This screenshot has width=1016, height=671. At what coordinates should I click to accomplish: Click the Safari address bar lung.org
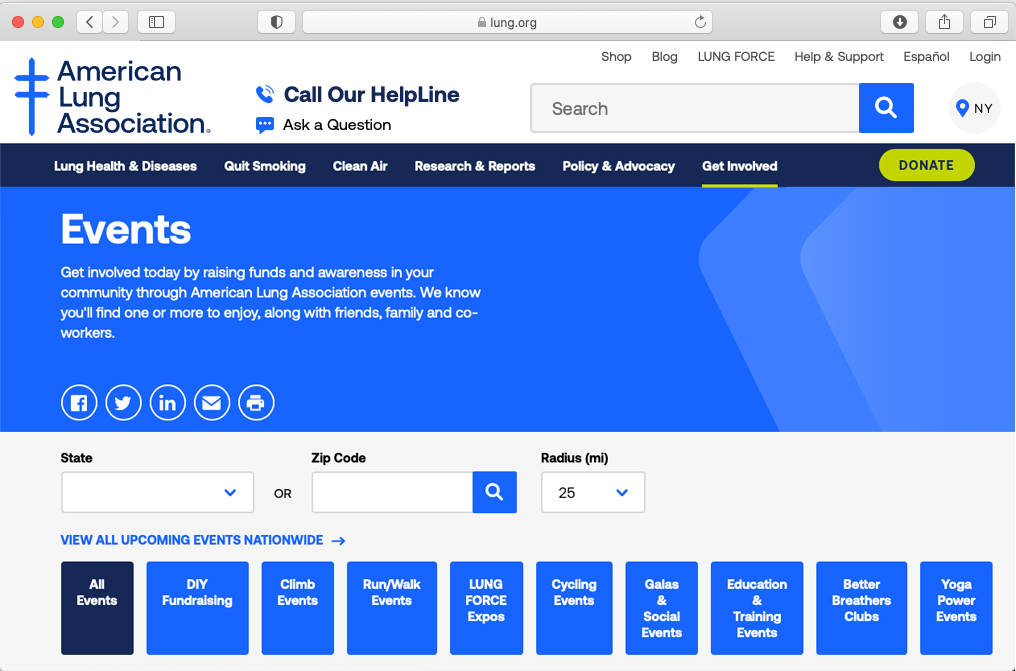[x=507, y=22]
